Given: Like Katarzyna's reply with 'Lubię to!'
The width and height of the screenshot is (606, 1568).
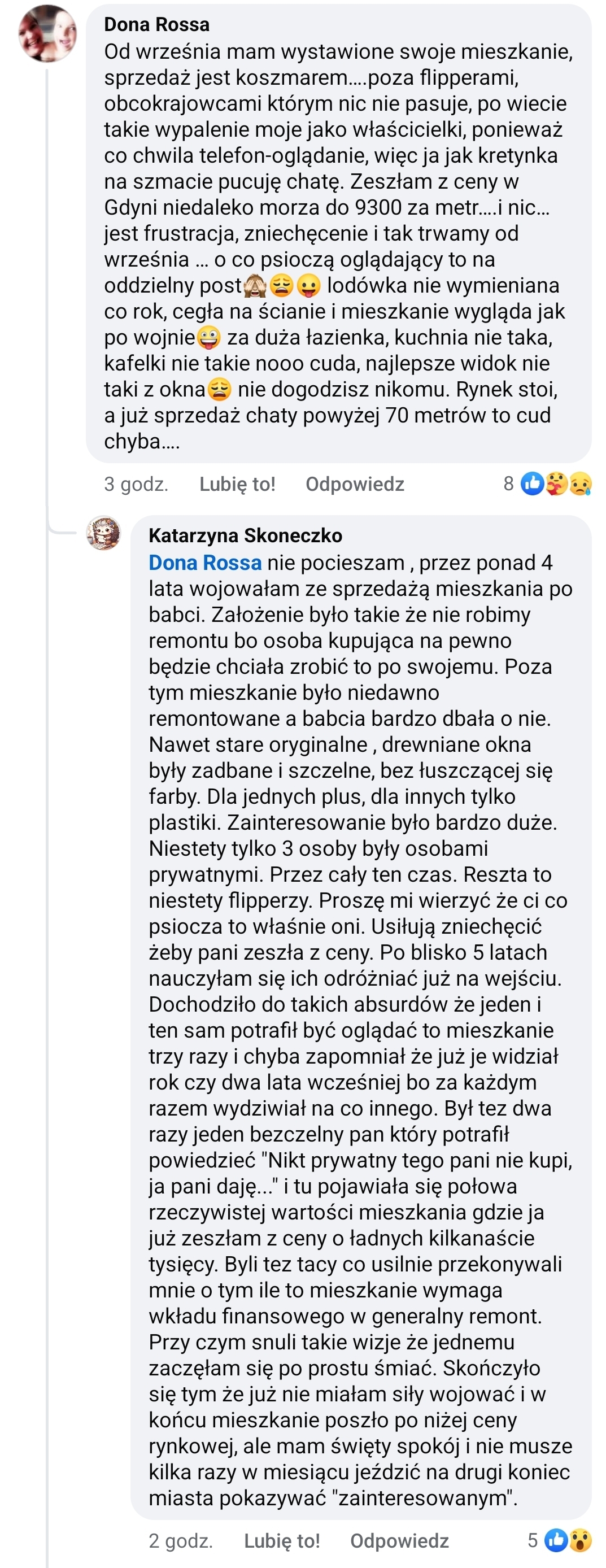Looking at the screenshot, I should (282, 1541).
